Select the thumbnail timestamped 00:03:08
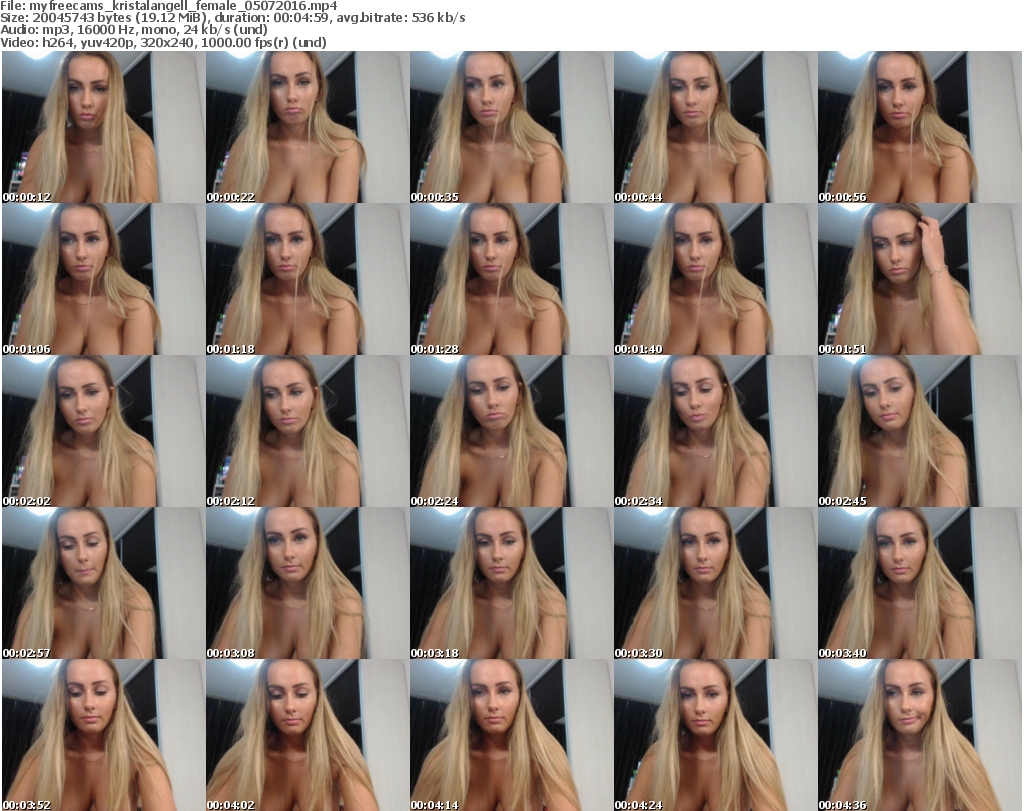1024x811 pixels. click(x=308, y=583)
